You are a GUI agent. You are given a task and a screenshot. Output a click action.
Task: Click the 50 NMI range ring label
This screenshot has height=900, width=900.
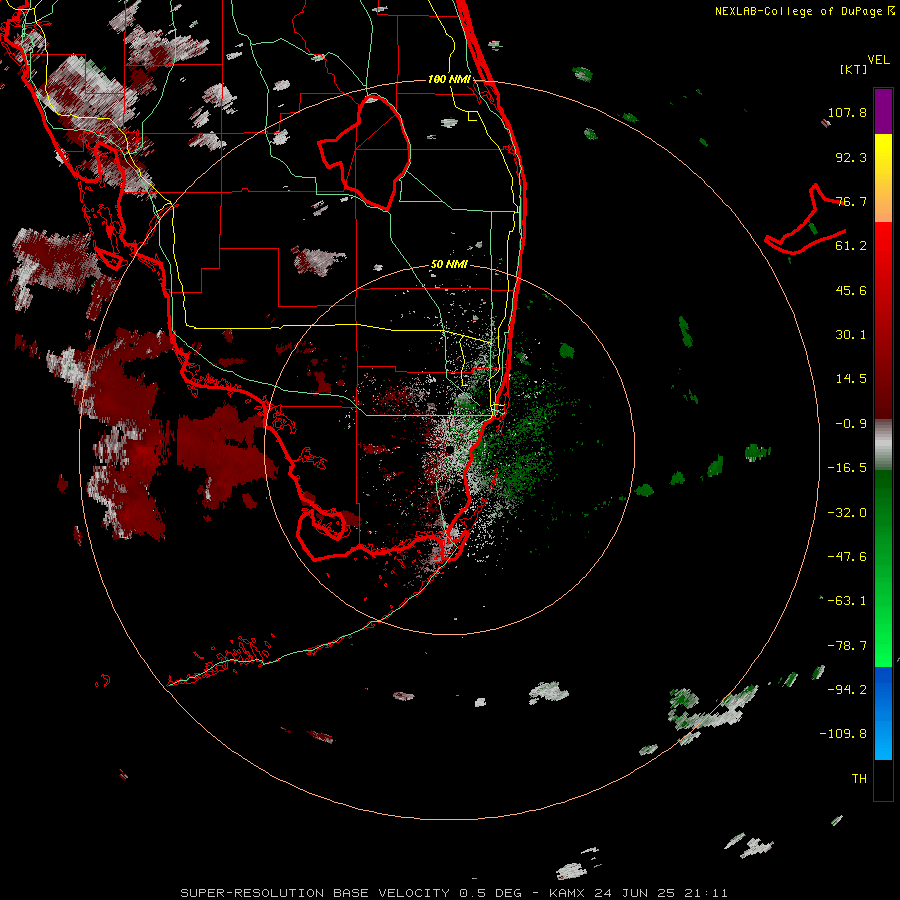pyautogui.click(x=449, y=265)
